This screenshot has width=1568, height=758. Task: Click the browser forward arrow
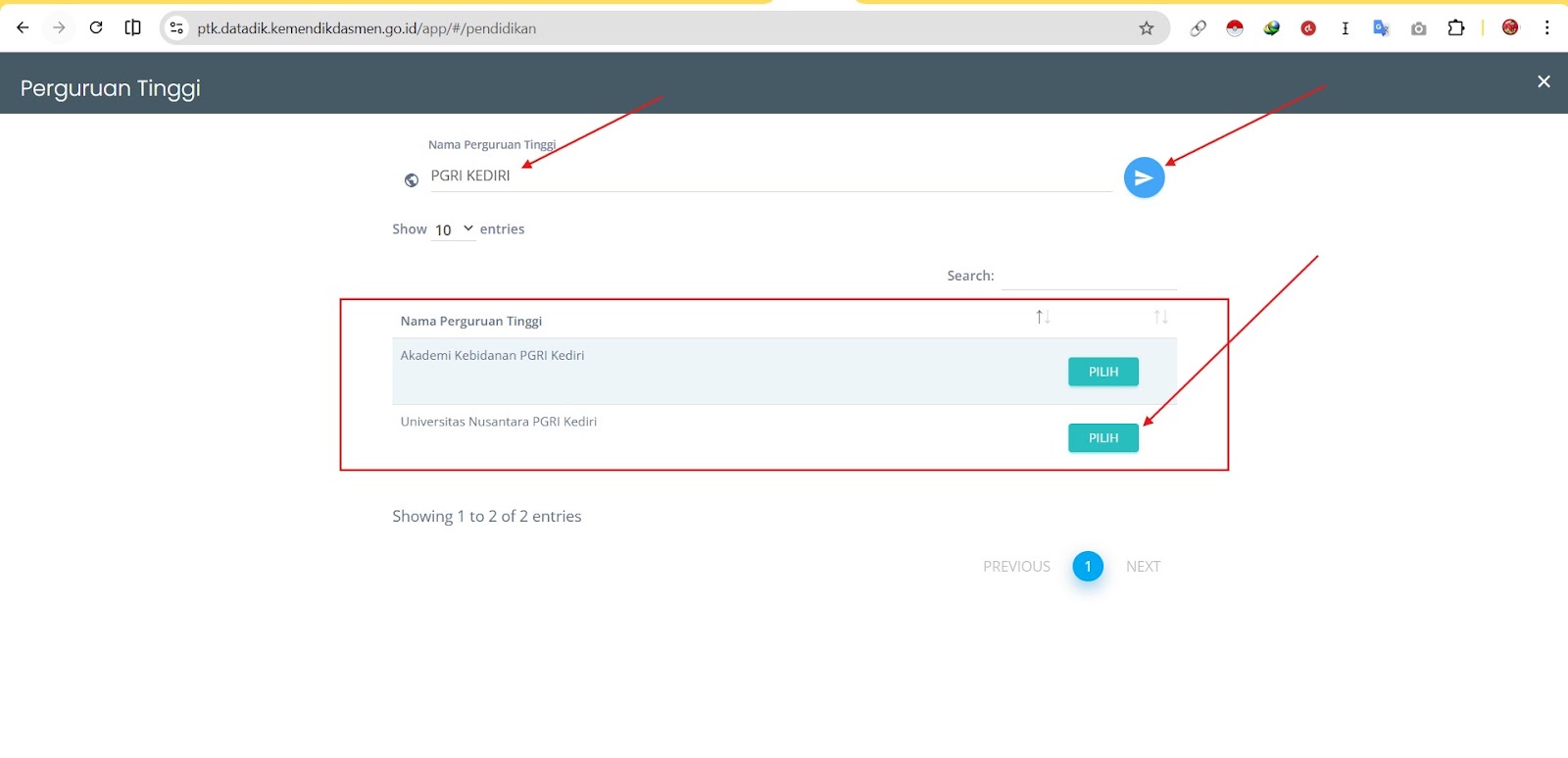[x=59, y=27]
